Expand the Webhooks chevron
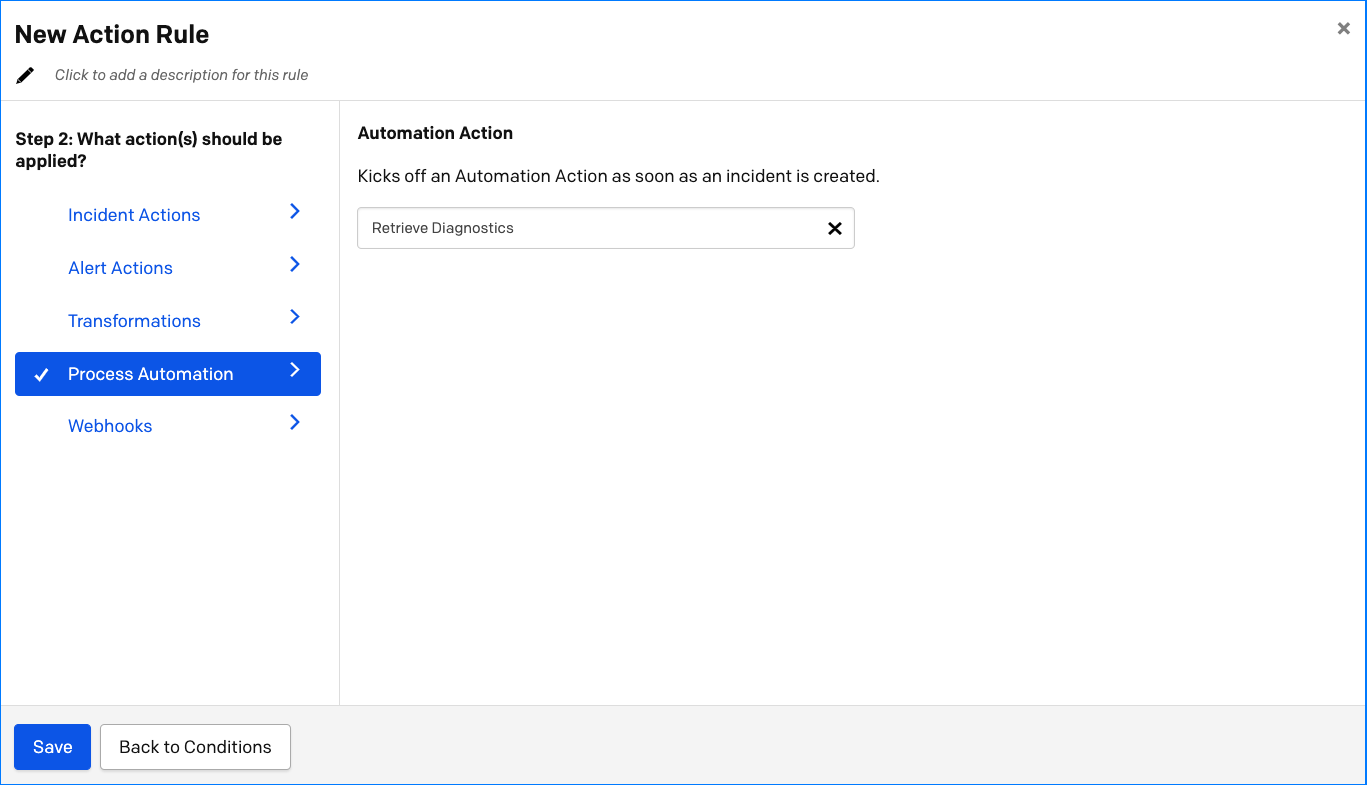 pyautogui.click(x=295, y=422)
